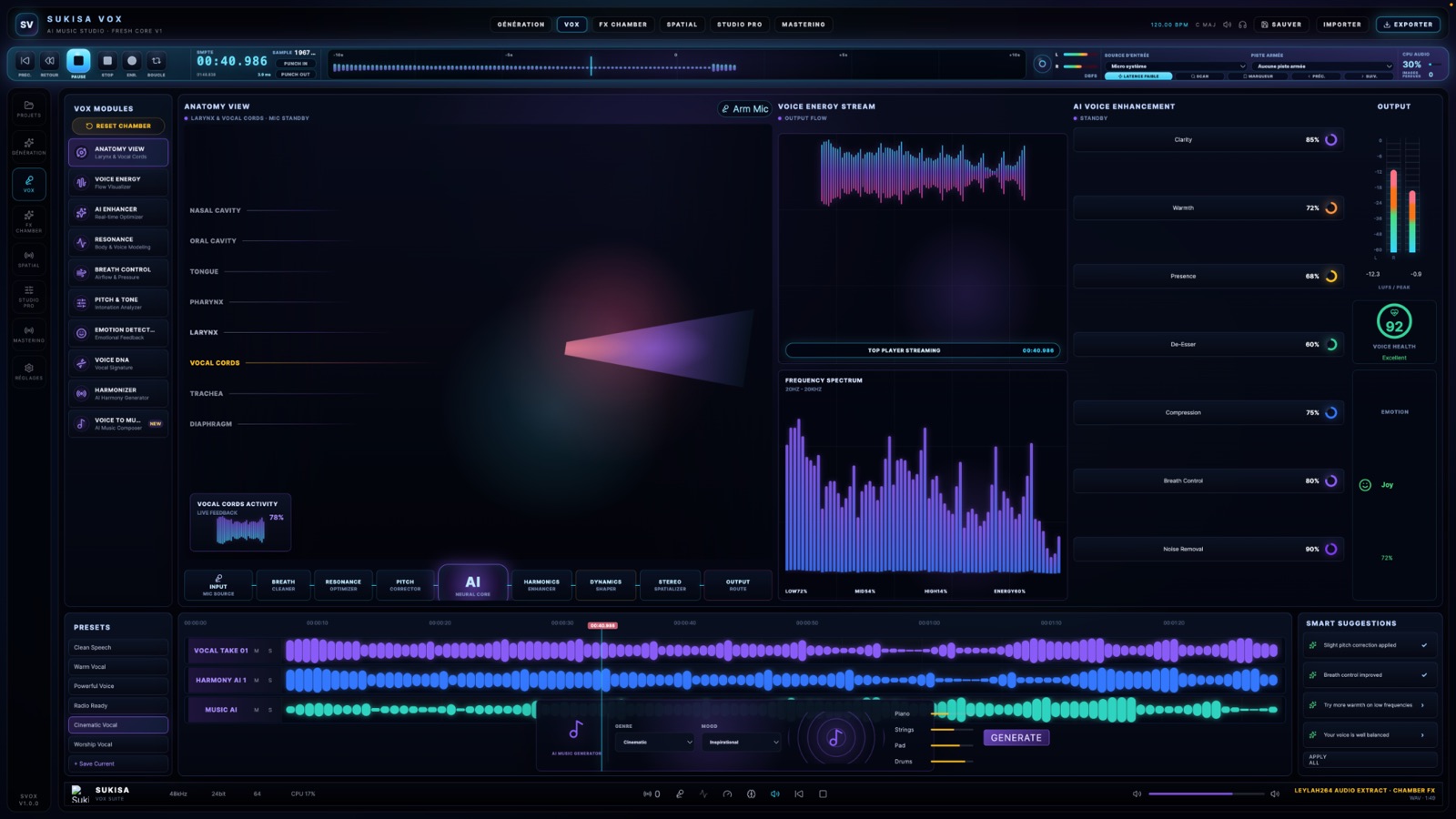Click the Boucle loop icon in transport
The image size is (1456, 819).
[157, 61]
